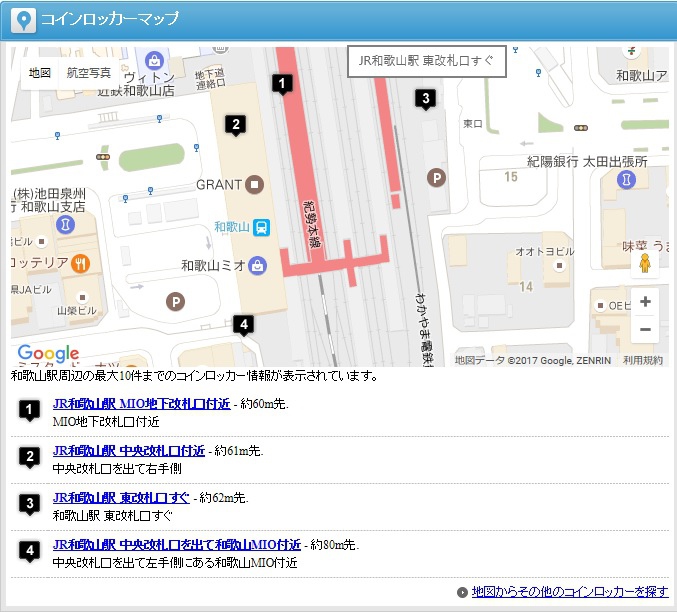Screen dimensions: 677x612
Task: Open JR和歌山駅 東改札口すぐ link
Action: click(x=121, y=498)
